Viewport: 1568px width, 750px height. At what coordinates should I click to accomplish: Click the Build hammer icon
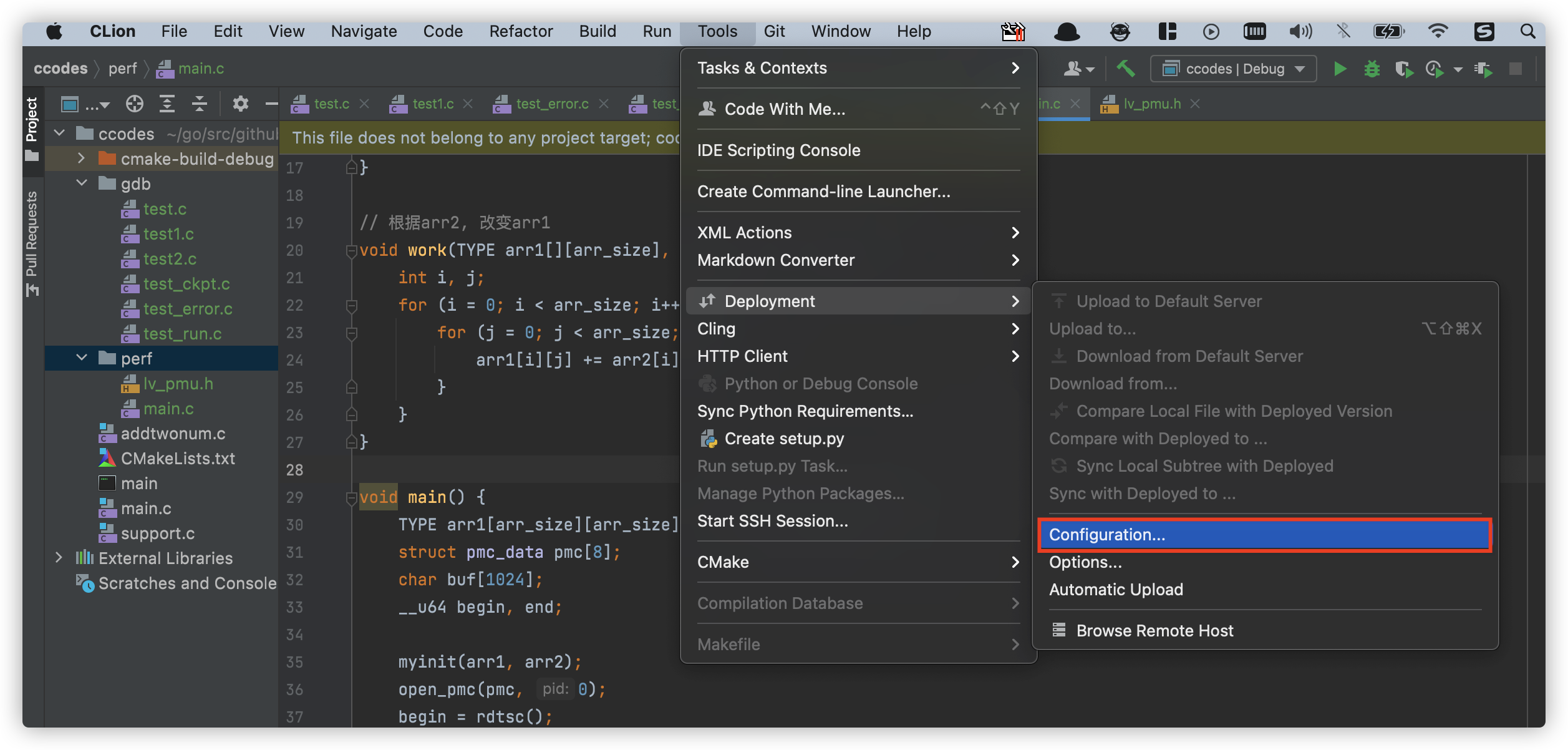click(x=1126, y=69)
